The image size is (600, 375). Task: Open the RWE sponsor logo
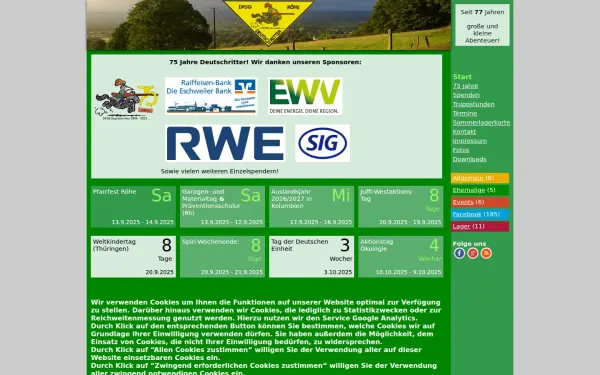point(225,143)
